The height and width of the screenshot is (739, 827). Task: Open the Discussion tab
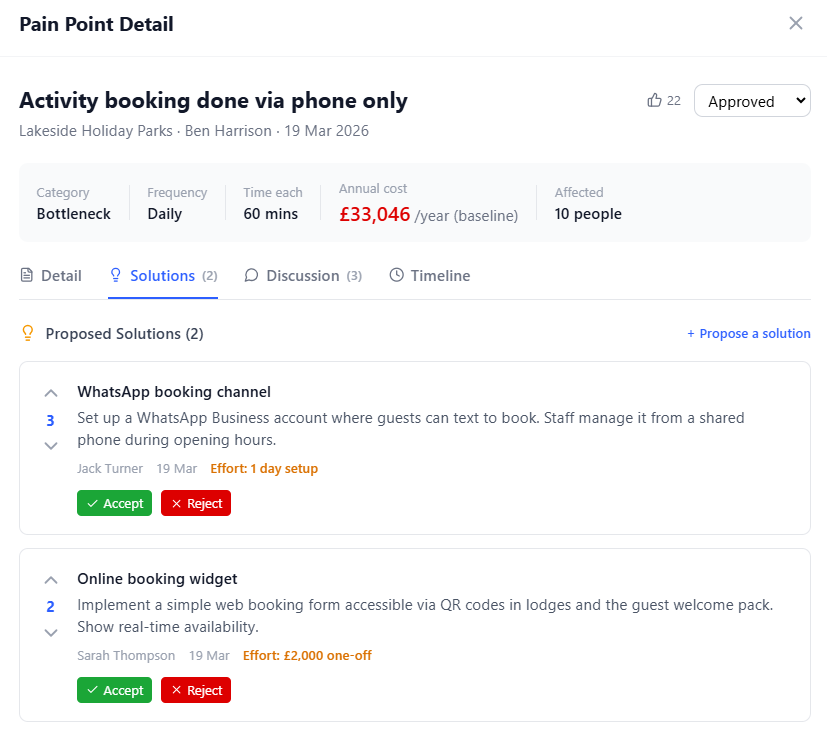click(303, 276)
